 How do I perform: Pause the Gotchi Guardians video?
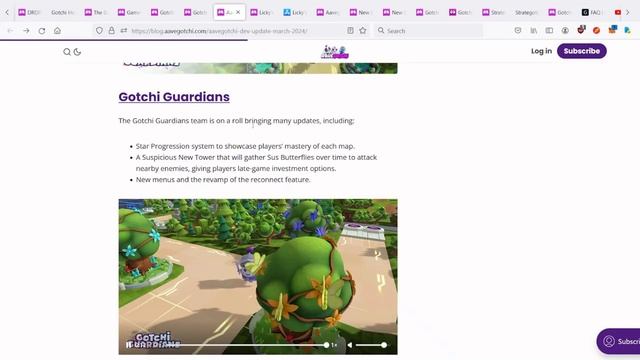pyautogui.click(x=129, y=345)
